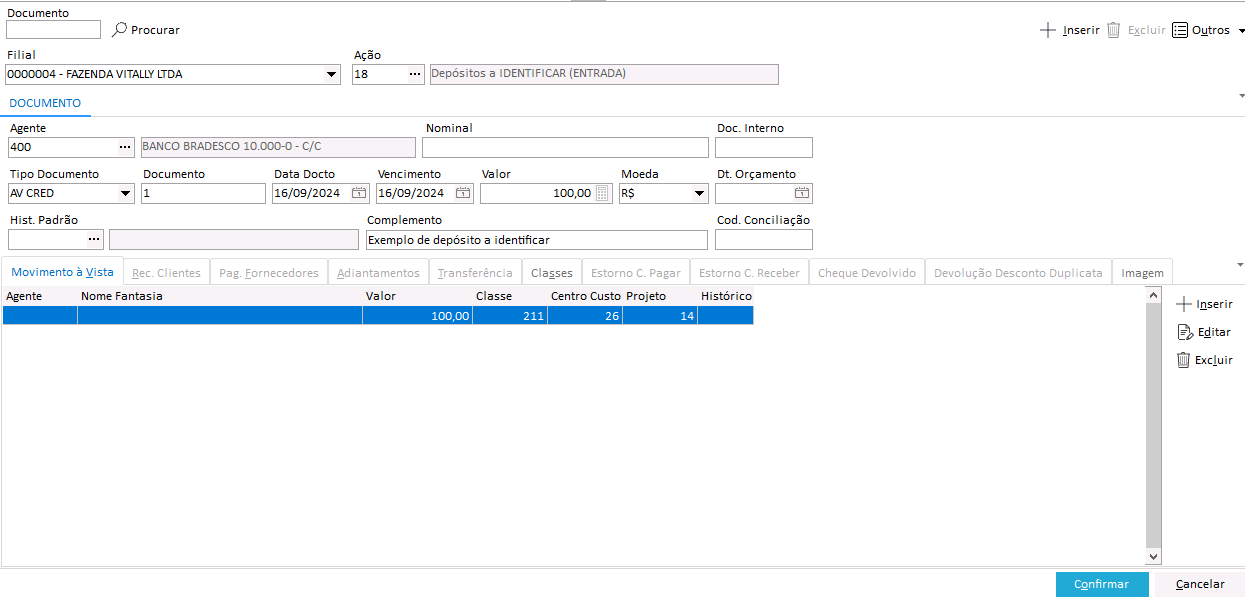Click the Documento number field showing 1
This screenshot has width=1245, height=600.
(203, 193)
